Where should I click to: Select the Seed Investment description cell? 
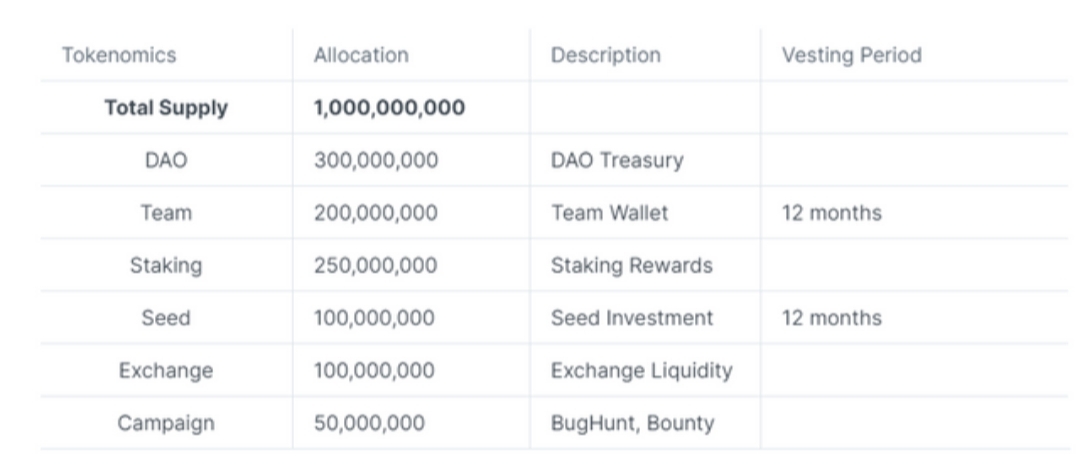point(632,318)
